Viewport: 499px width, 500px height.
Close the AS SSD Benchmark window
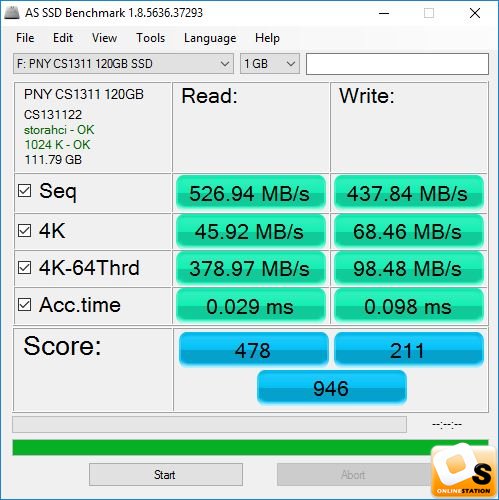click(x=475, y=13)
